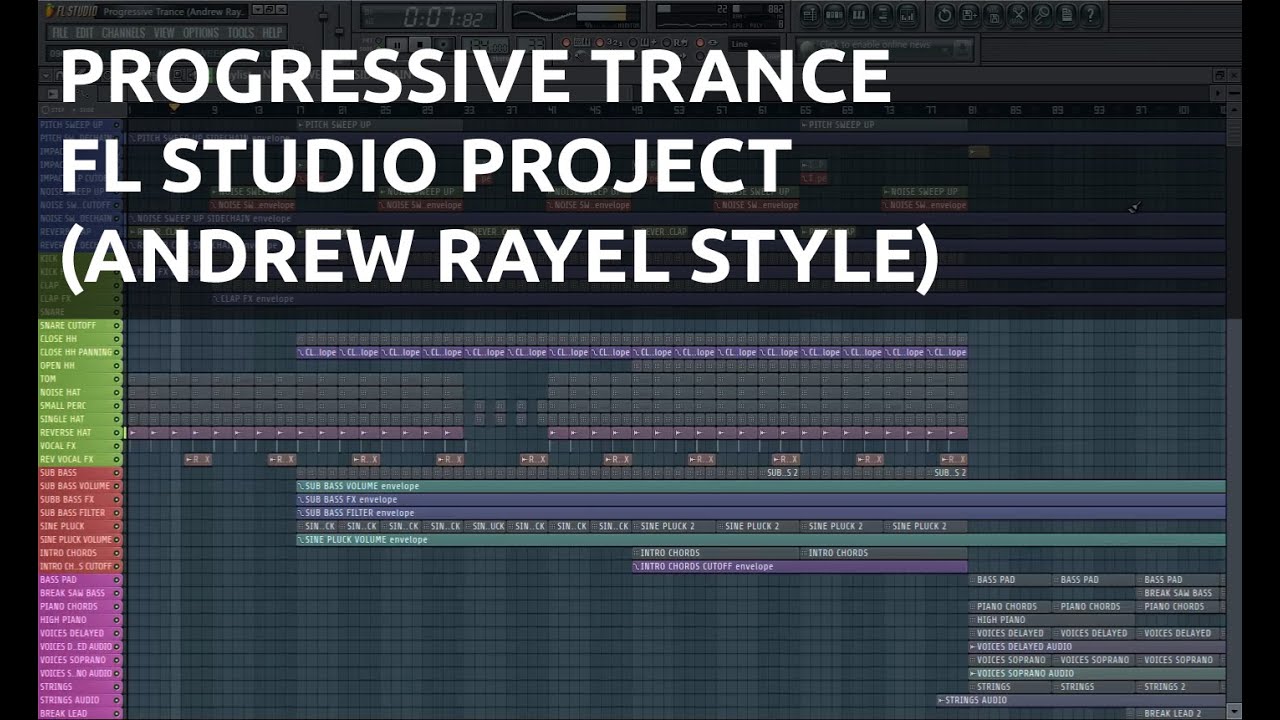Mute the SUB BASS track

pos(117,473)
